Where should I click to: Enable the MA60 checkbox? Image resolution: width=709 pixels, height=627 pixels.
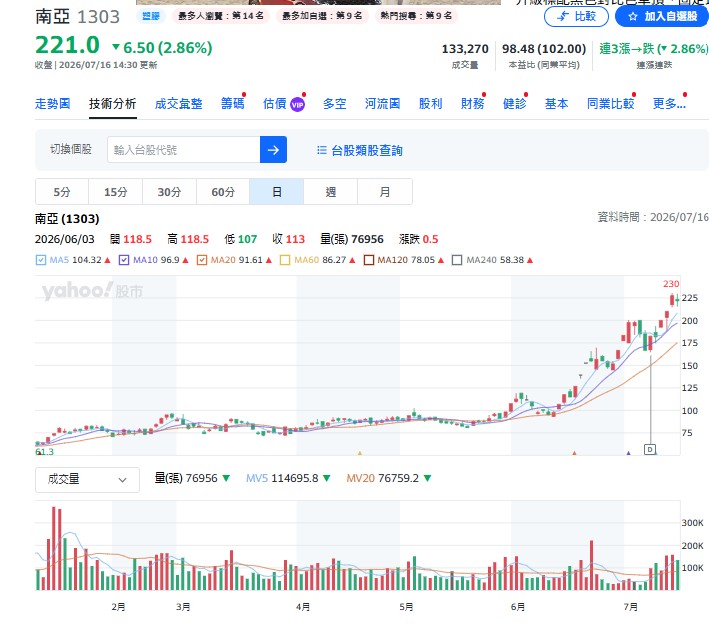[285, 260]
